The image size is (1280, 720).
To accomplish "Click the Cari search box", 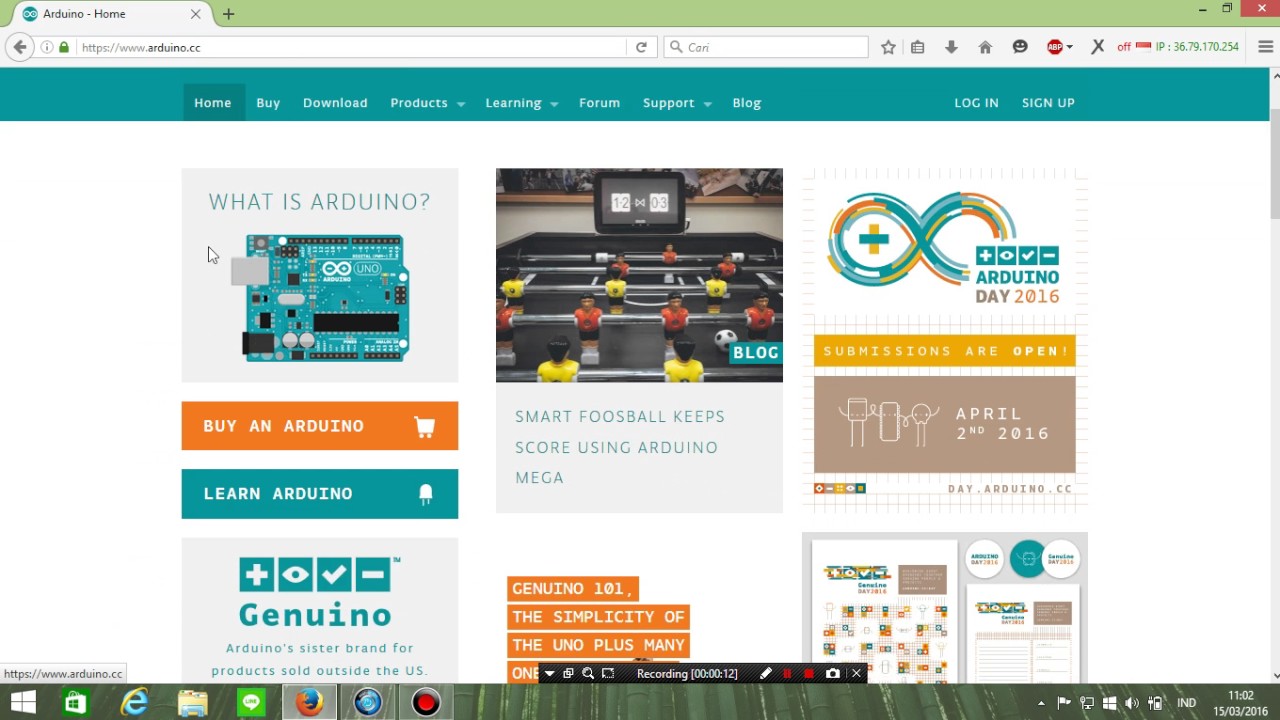I will click(766, 47).
